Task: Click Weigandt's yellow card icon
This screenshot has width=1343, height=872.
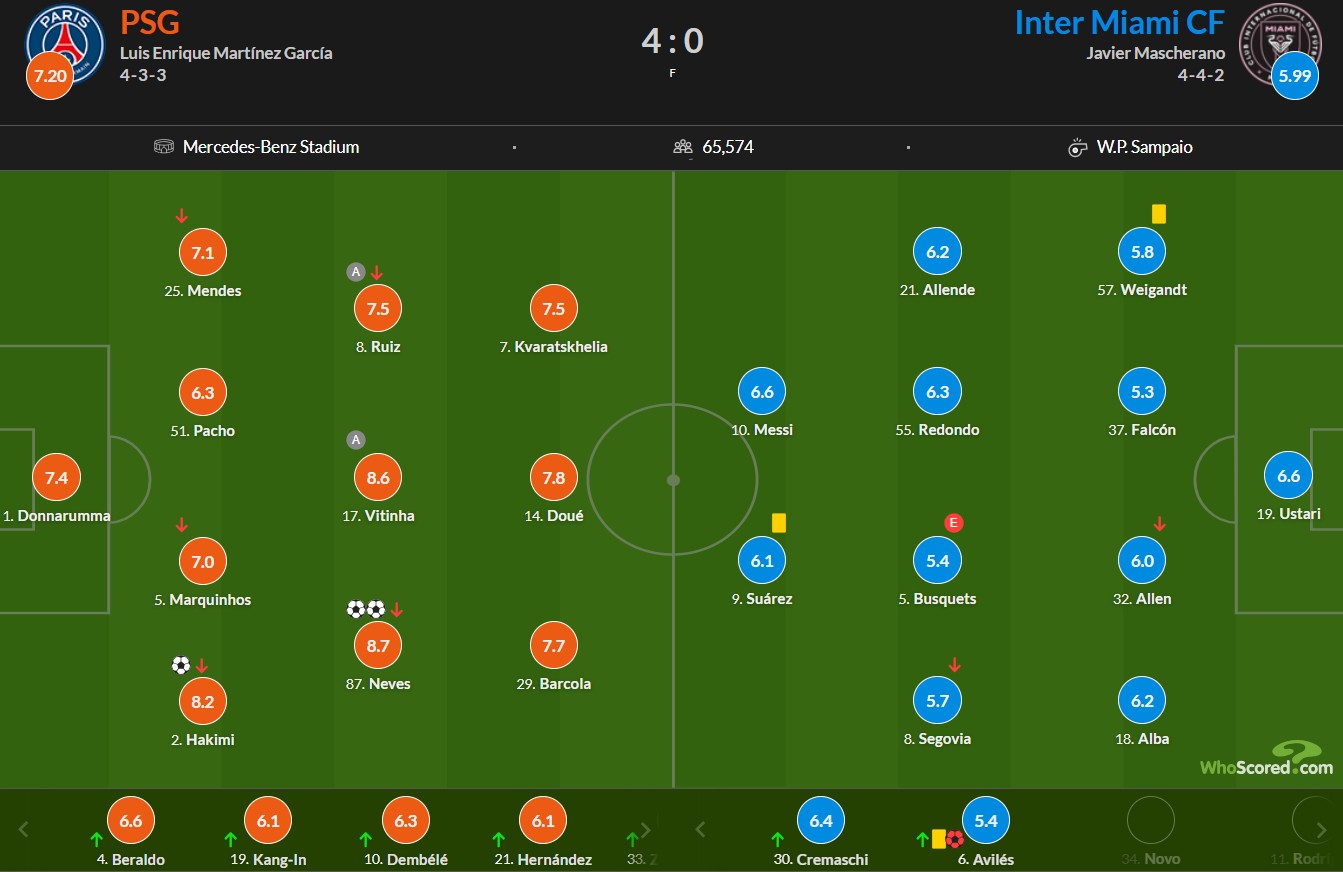Action: pyautogui.click(x=1159, y=214)
